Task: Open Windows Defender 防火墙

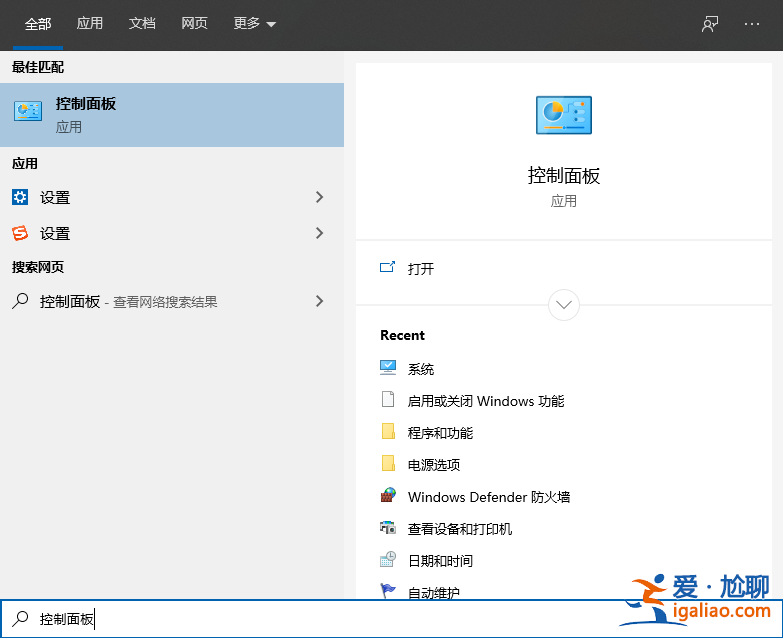Action: coord(489,497)
